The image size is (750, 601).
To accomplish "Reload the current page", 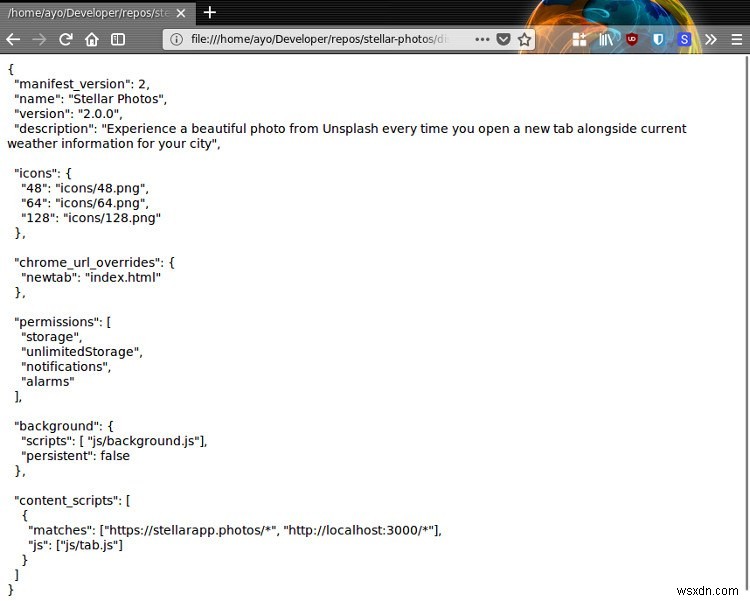I will (x=66, y=39).
